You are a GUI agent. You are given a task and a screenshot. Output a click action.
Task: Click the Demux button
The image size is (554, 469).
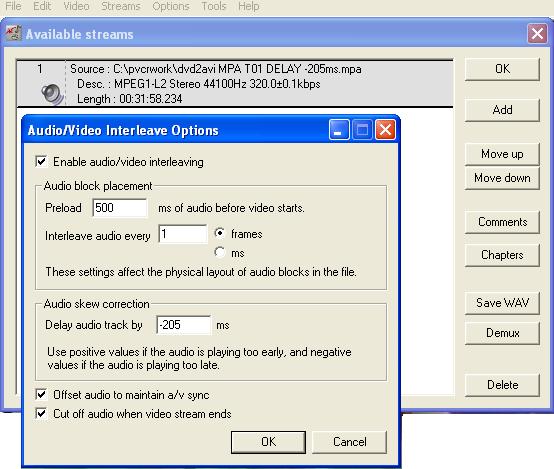point(502,333)
